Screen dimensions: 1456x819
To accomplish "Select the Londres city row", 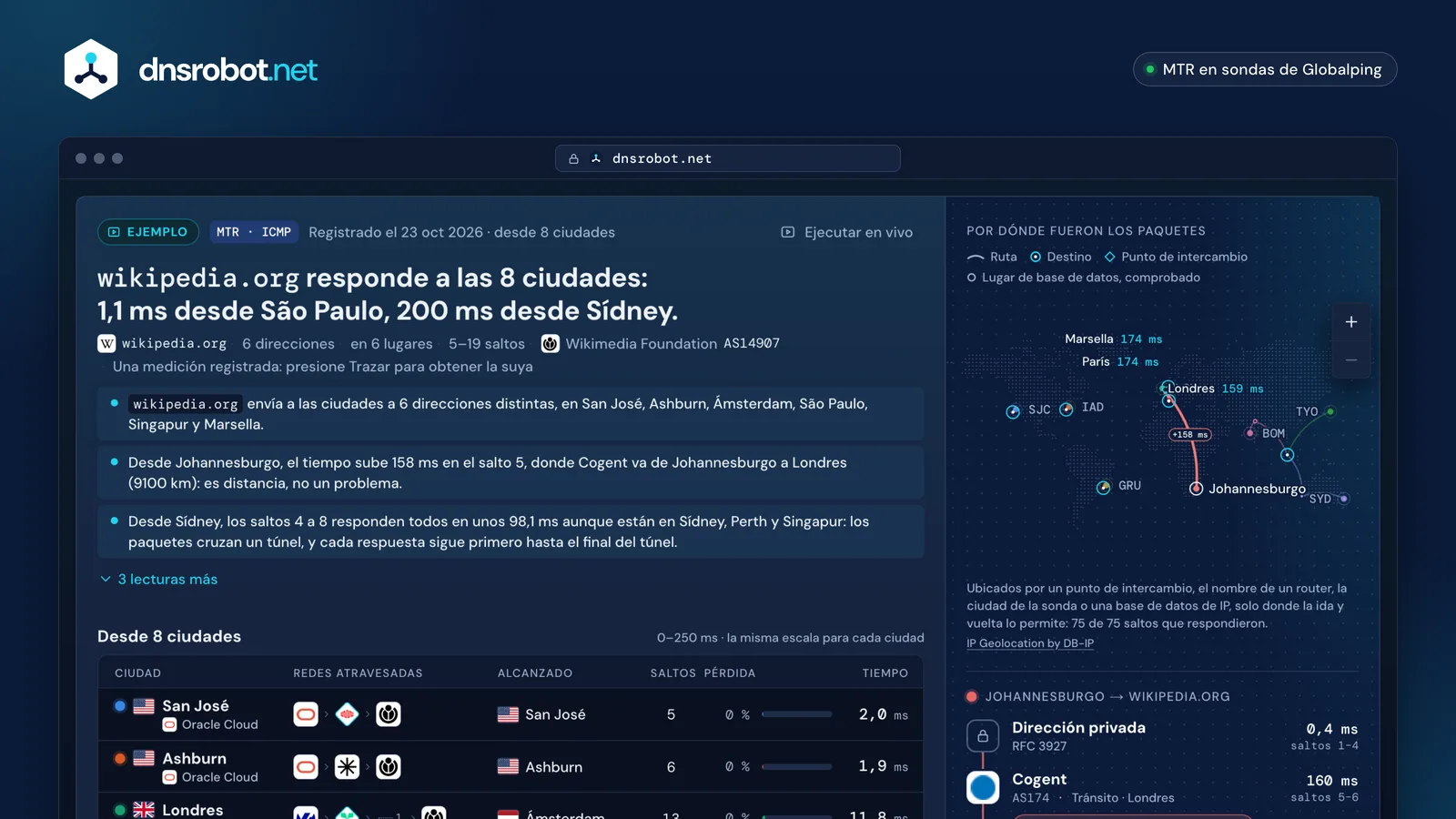I will coord(511,806).
